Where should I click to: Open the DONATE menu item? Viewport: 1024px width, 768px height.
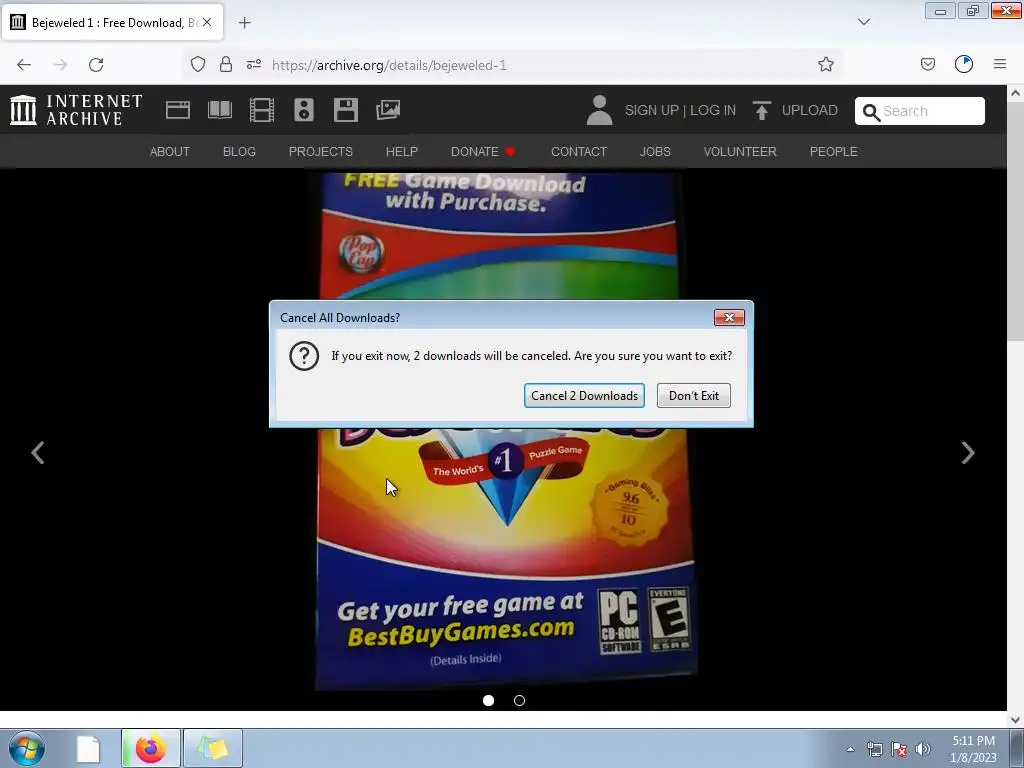(483, 152)
